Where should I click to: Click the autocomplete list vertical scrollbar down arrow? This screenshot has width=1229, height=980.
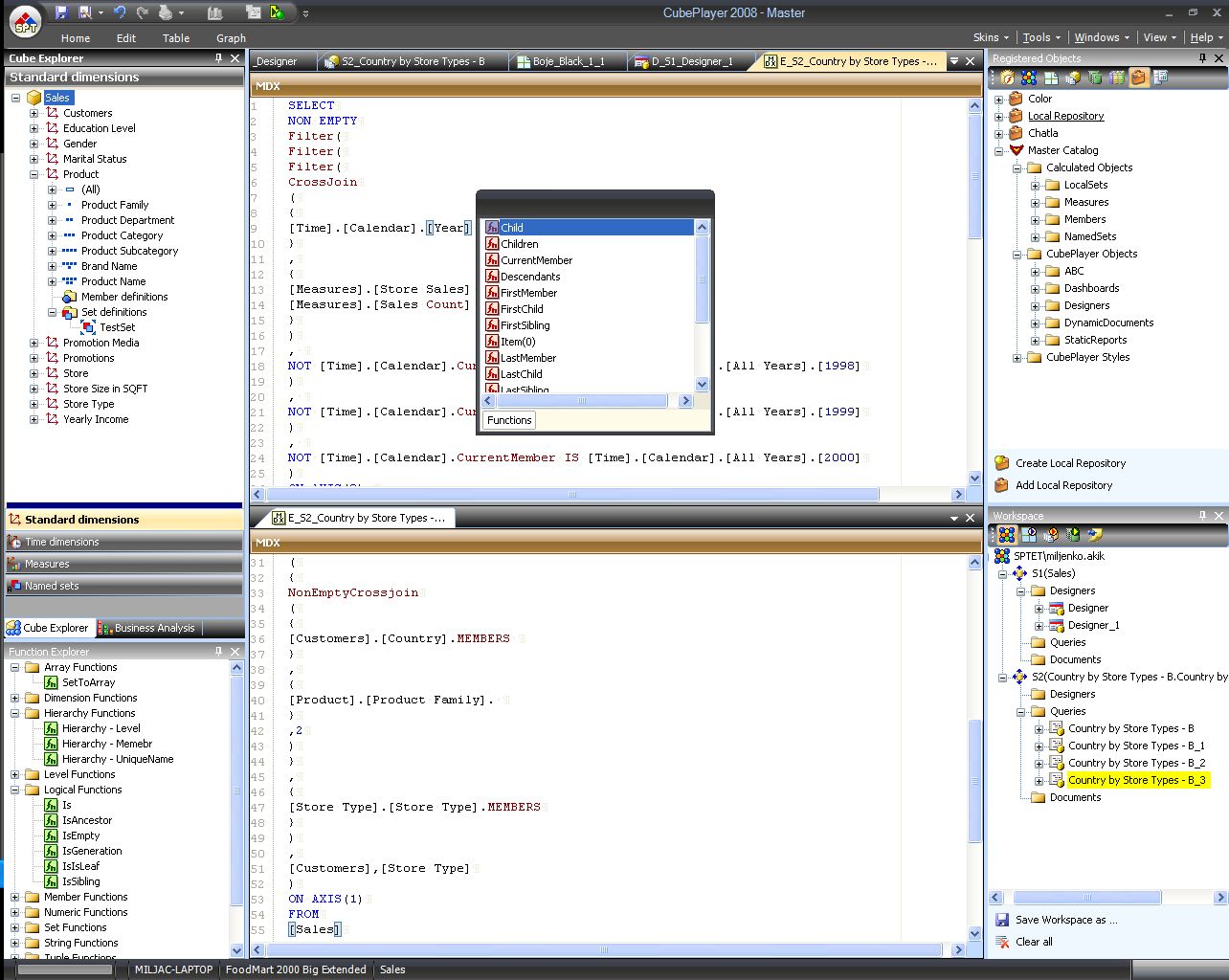coord(702,385)
